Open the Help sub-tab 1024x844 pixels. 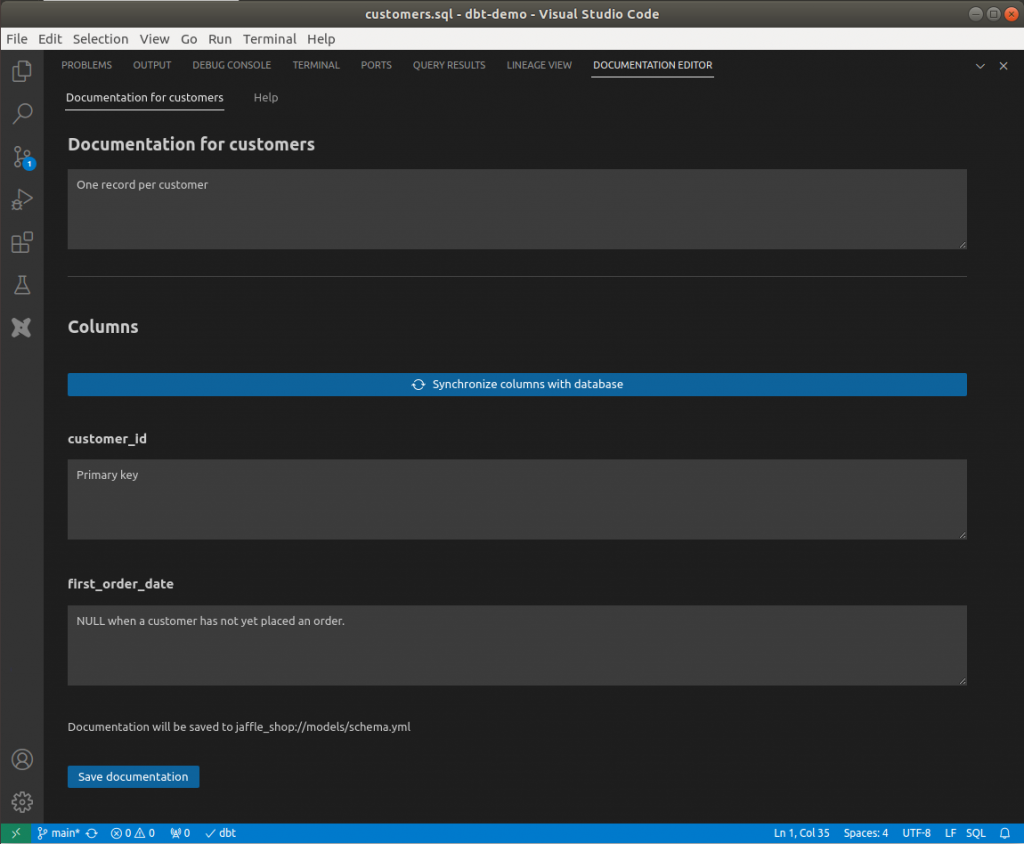pos(266,97)
